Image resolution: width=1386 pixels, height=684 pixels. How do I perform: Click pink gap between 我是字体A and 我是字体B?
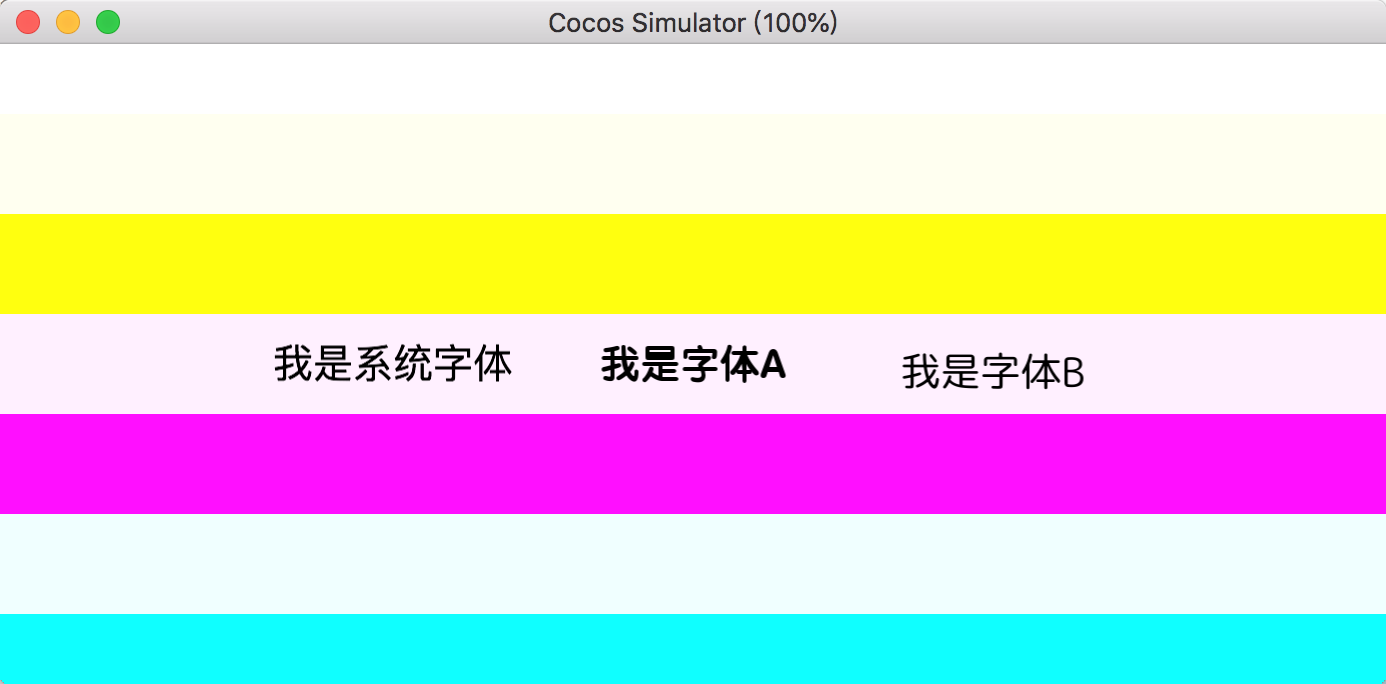tap(844, 366)
